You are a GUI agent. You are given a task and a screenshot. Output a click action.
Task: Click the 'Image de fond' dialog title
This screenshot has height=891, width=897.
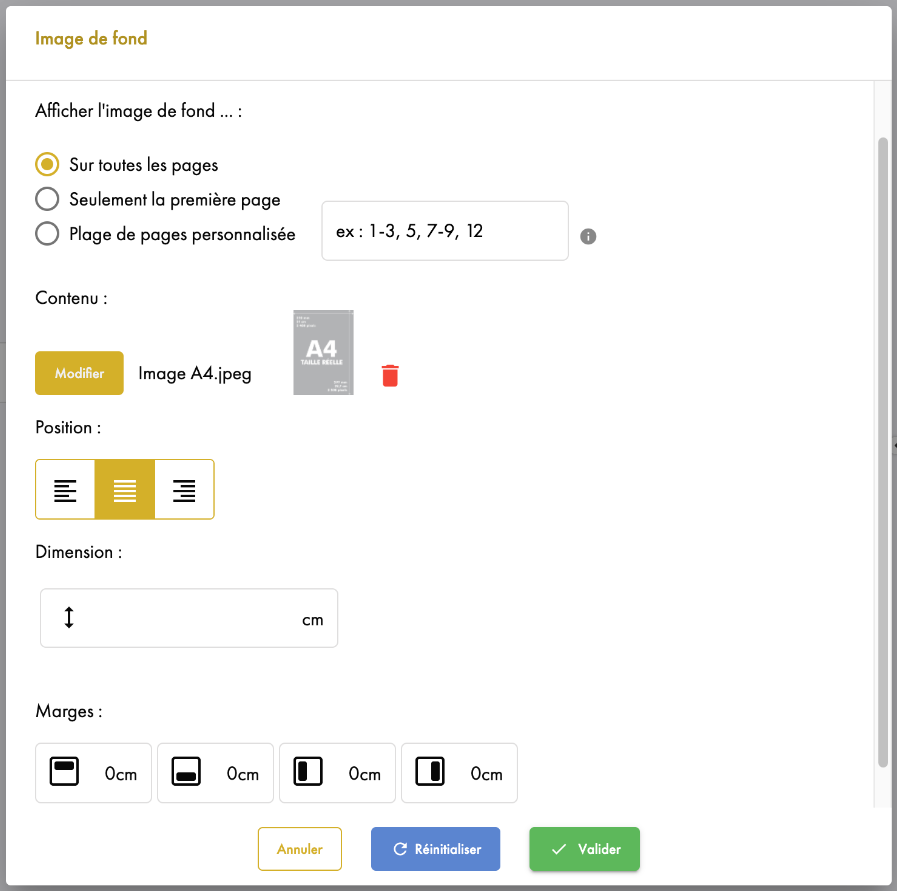(91, 38)
